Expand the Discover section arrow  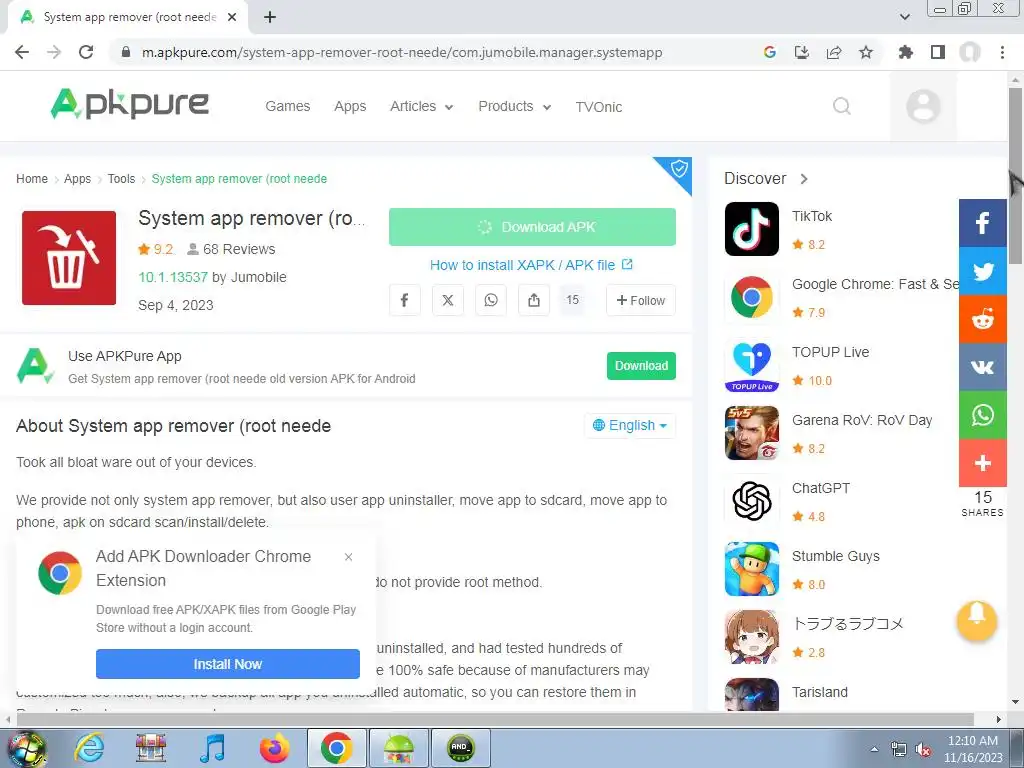(x=804, y=178)
